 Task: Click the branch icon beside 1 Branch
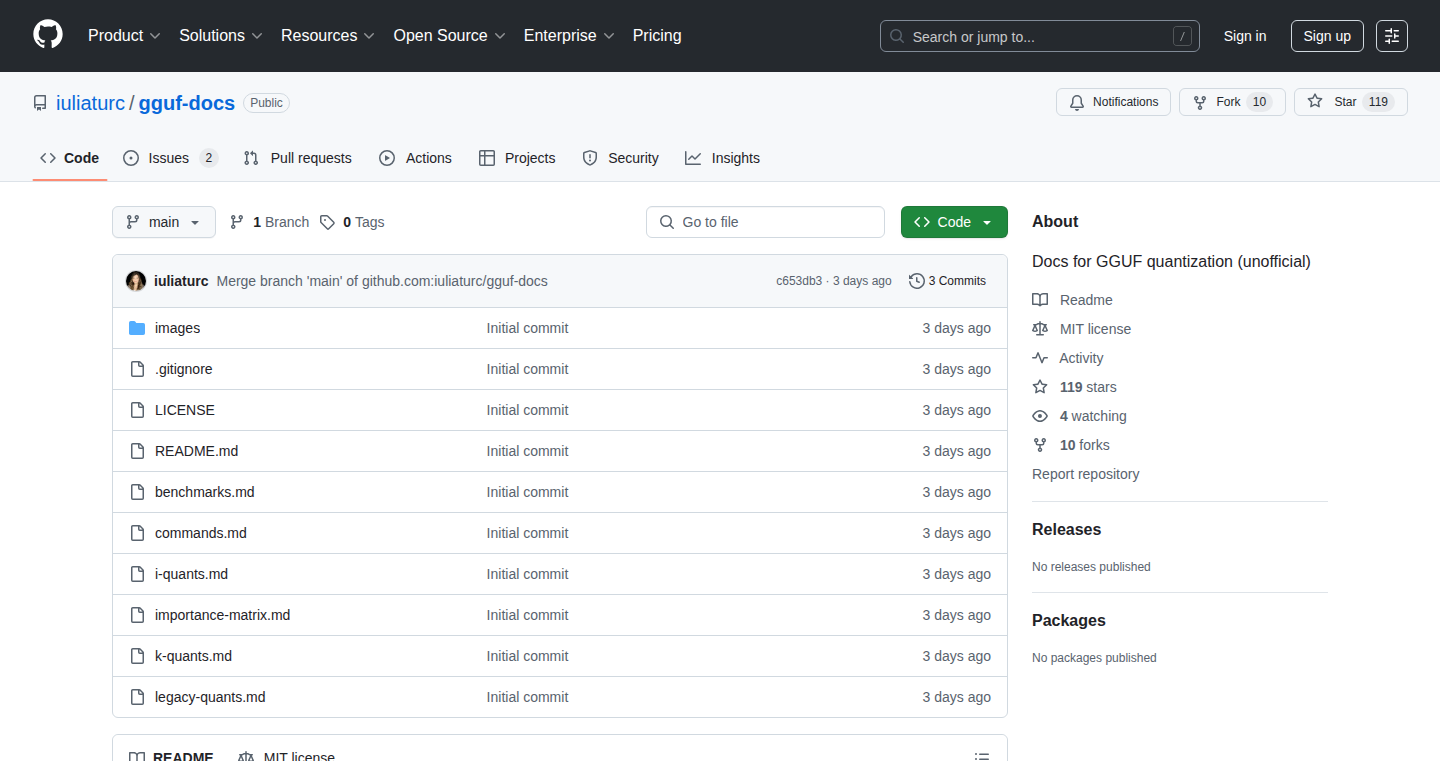(237, 222)
